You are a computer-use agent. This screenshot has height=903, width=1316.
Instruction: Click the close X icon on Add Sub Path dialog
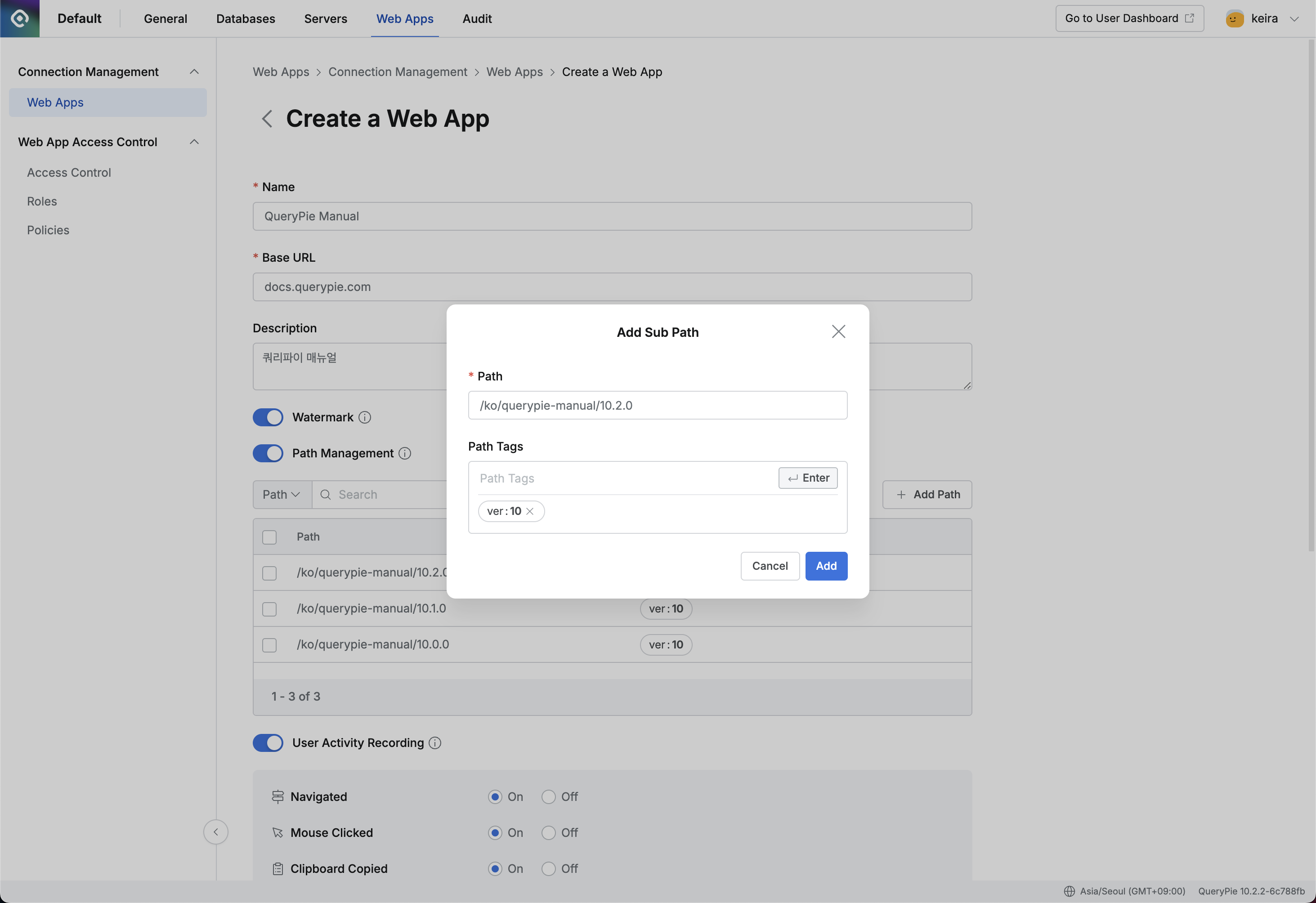pos(838,331)
